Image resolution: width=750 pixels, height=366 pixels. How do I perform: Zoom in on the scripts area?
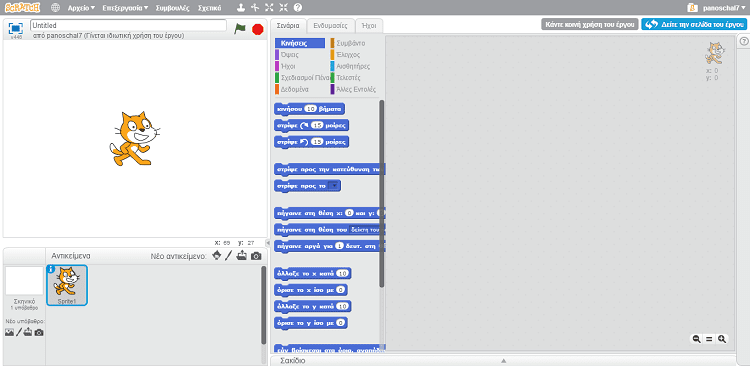722,339
